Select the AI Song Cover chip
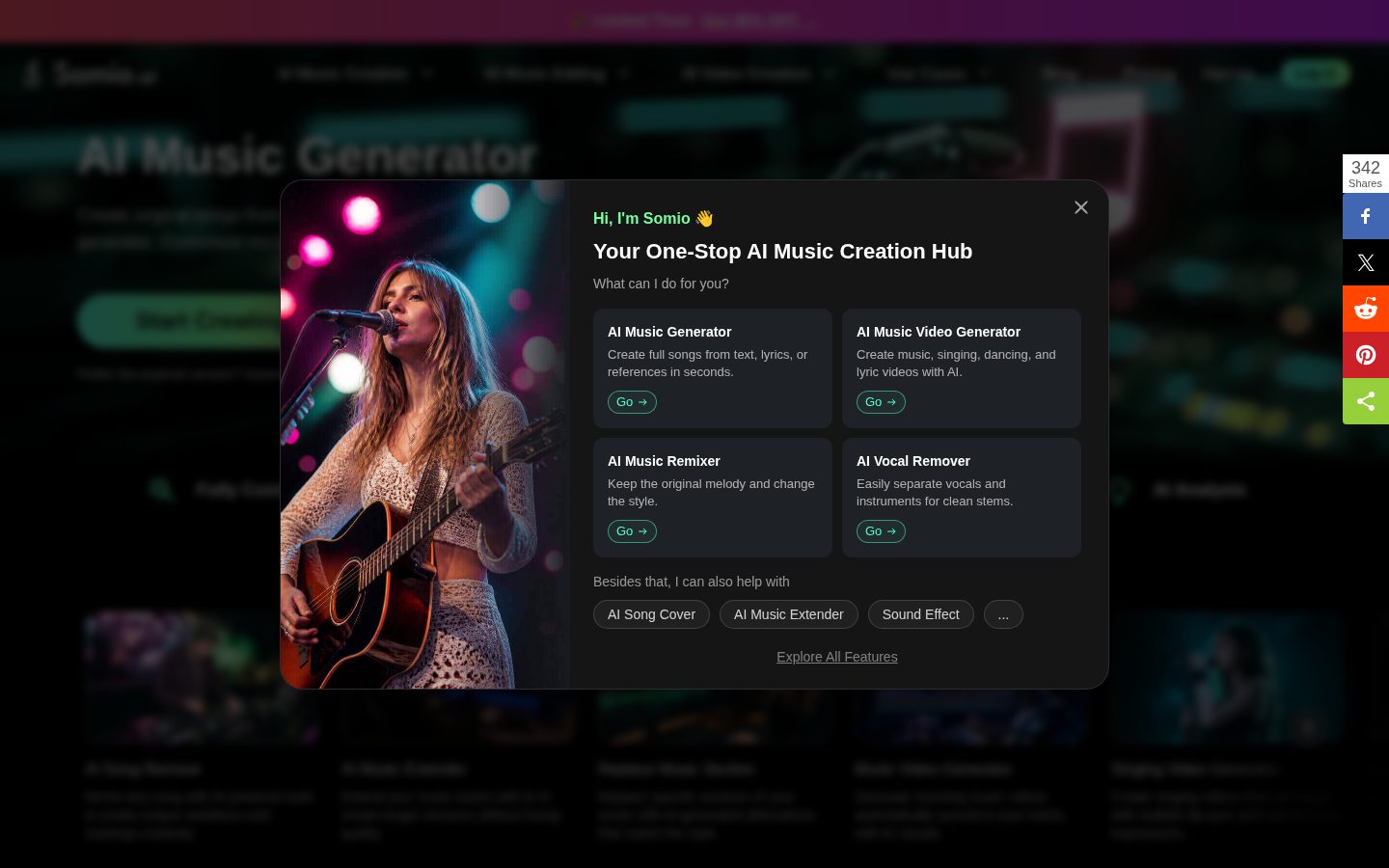Image resolution: width=1389 pixels, height=868 pixels. point(651,614)
